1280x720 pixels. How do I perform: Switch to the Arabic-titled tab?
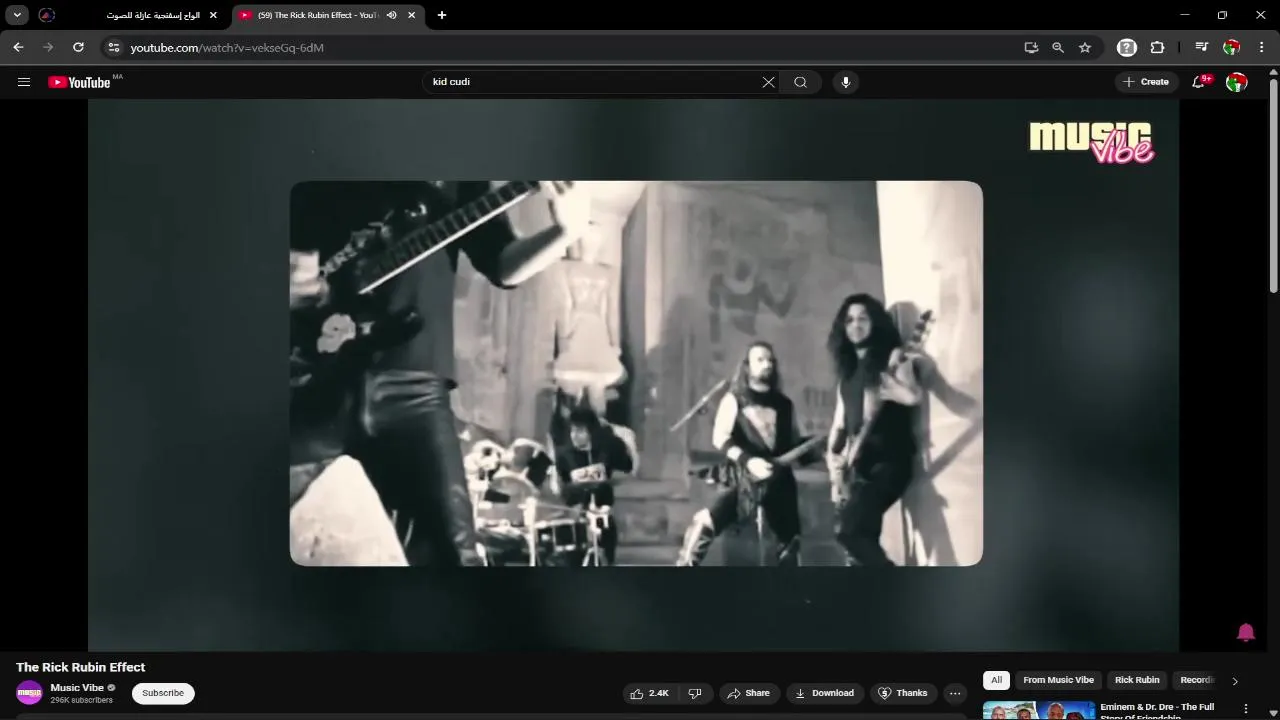152,15
